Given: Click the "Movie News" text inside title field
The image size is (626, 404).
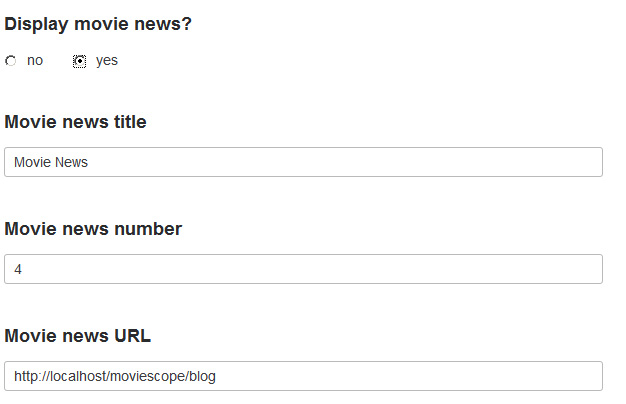Looking at the screenshot, I should coord(51,162).
